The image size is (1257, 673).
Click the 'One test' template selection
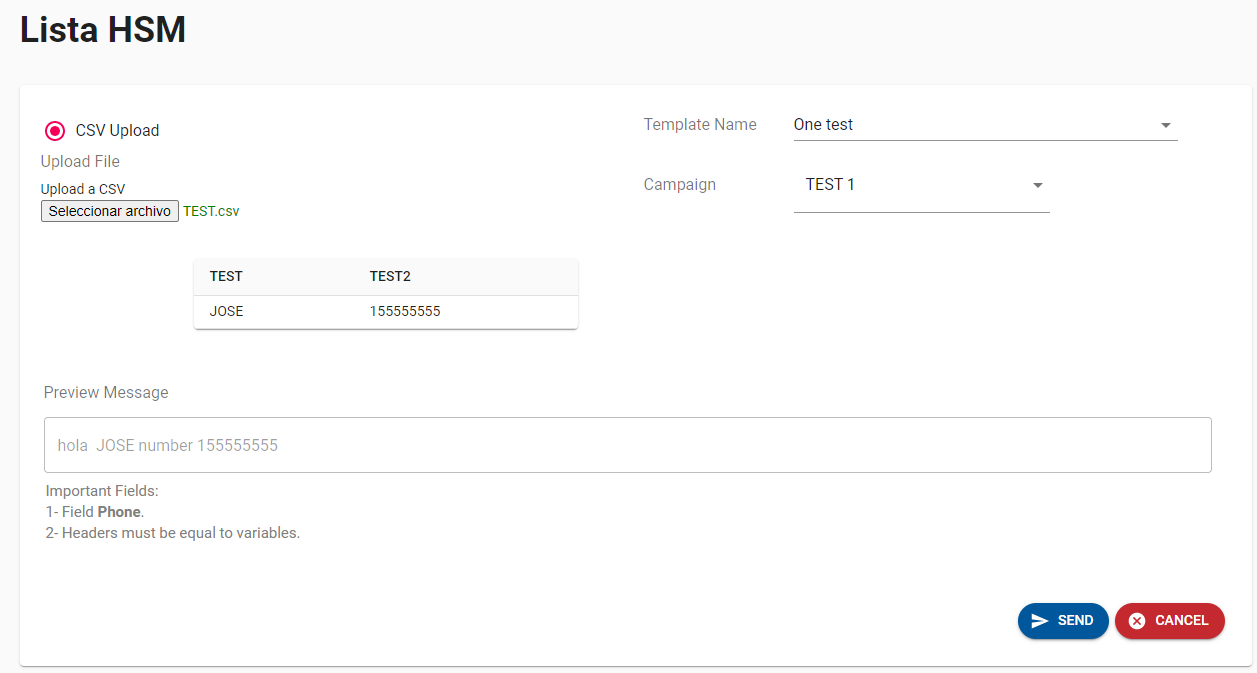tap(823, 125)
